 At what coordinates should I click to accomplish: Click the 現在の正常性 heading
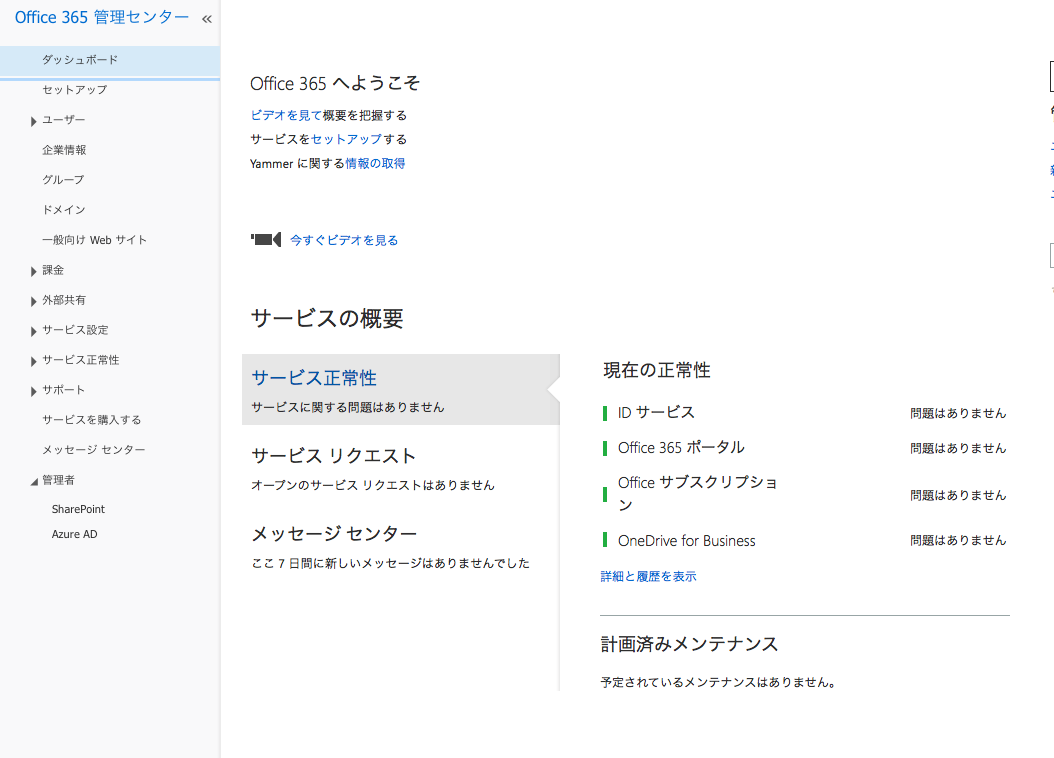pos(657,370)
